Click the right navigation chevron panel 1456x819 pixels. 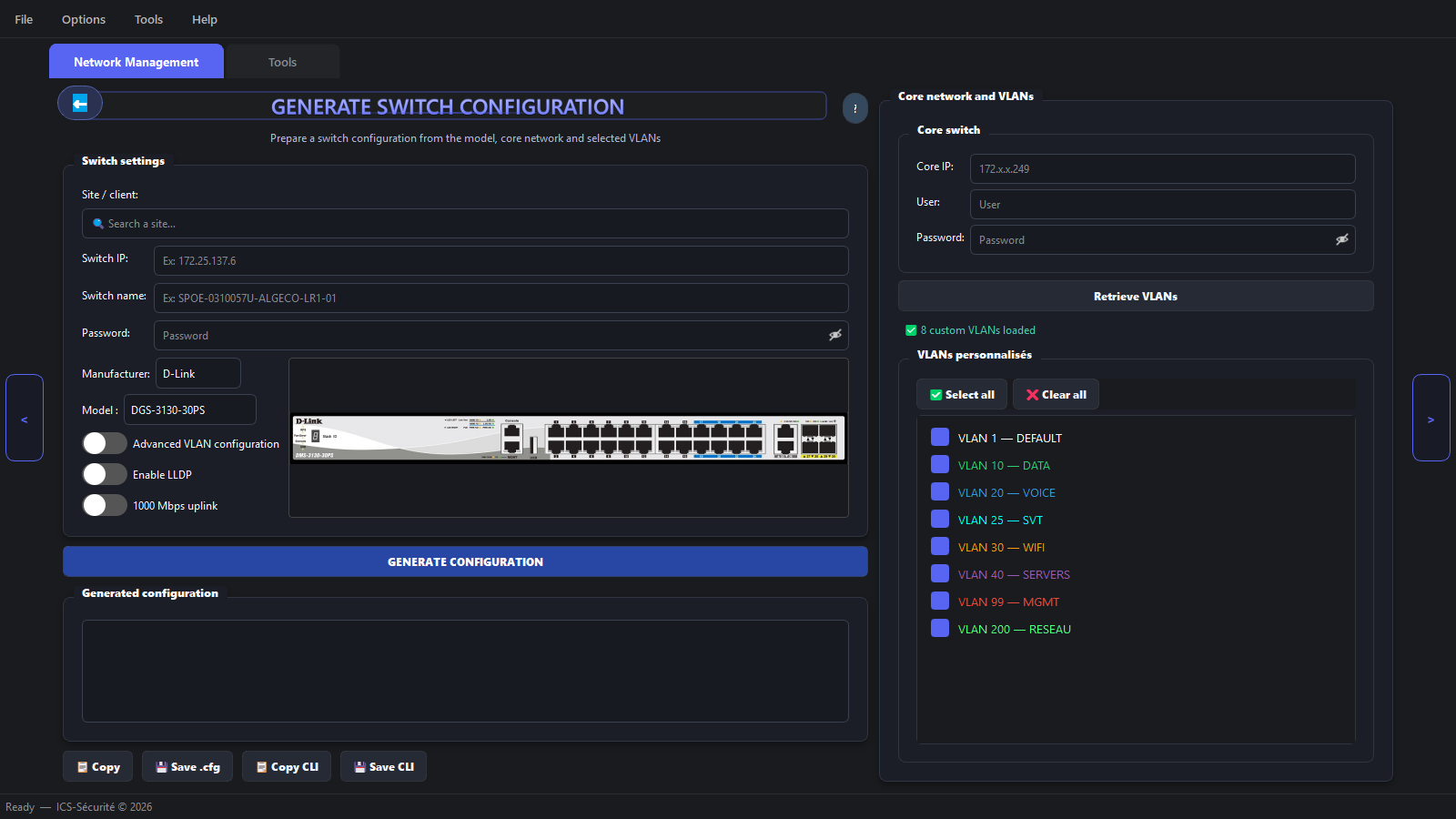click(1431, 418)
